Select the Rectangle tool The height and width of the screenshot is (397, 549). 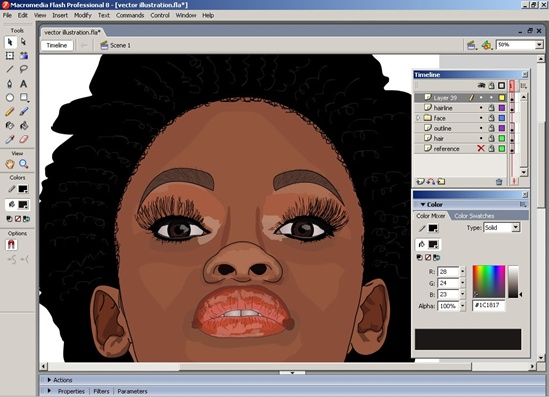[23, 98]
